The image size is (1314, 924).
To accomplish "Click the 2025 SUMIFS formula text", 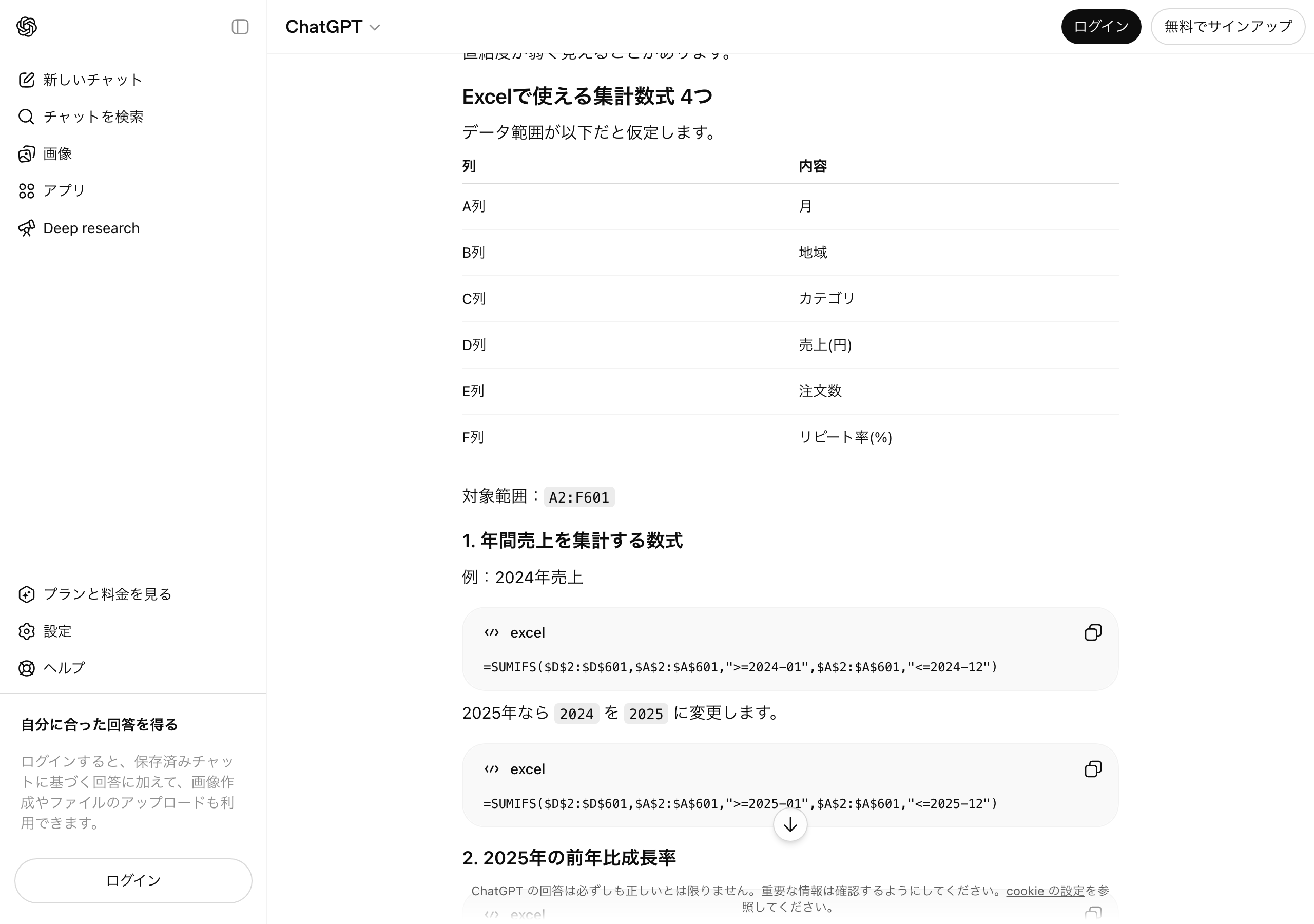I will coord(740,803).
